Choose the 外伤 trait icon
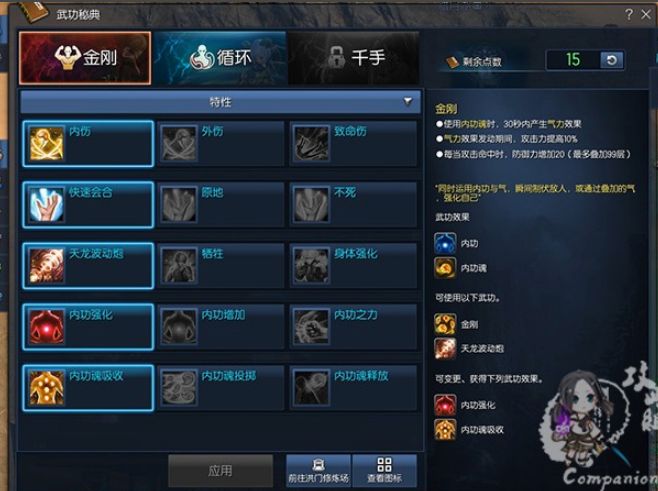The width and height of the screenshot is (658, 491). click(179, 144)
